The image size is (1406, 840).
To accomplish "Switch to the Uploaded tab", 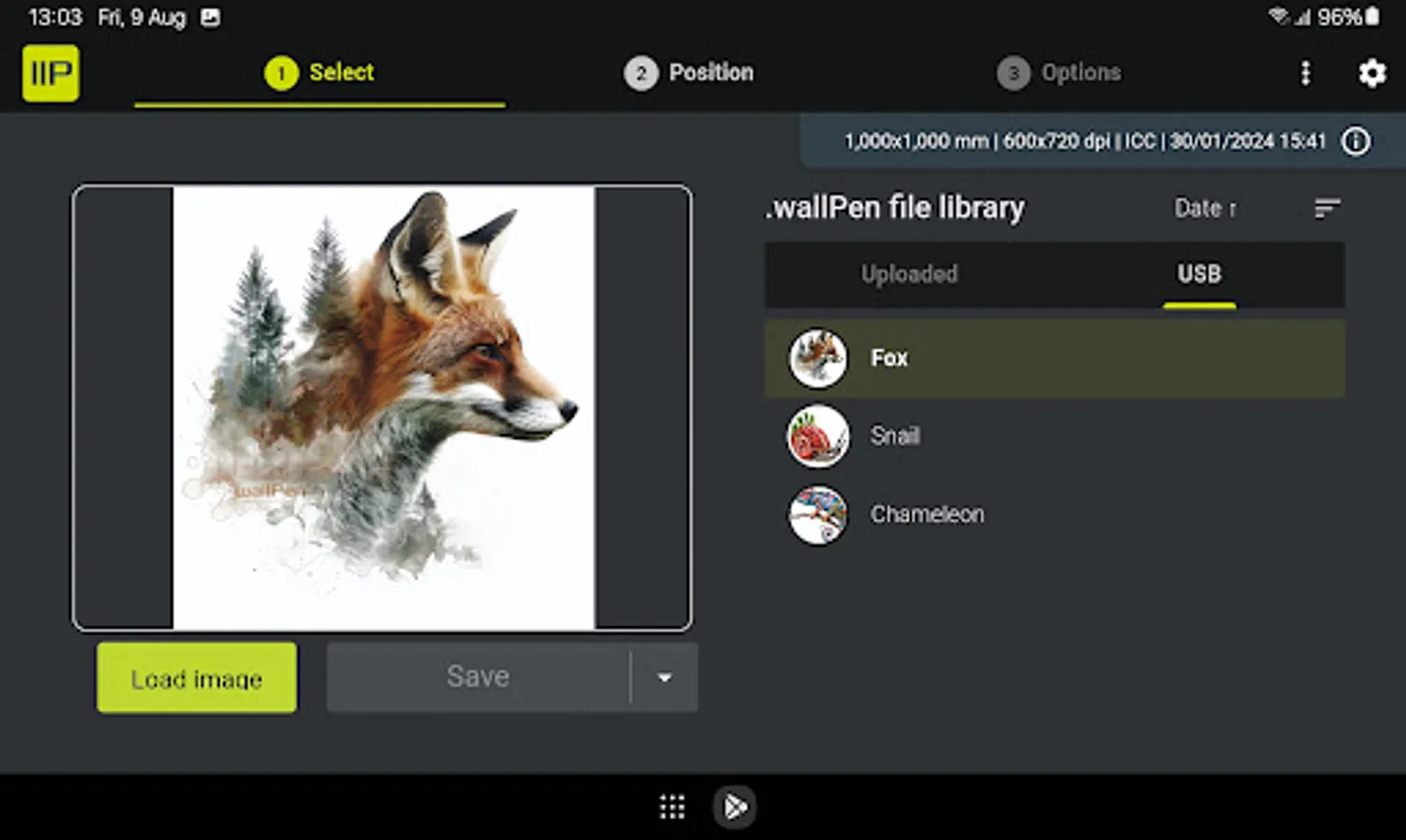I will (908, 274).
